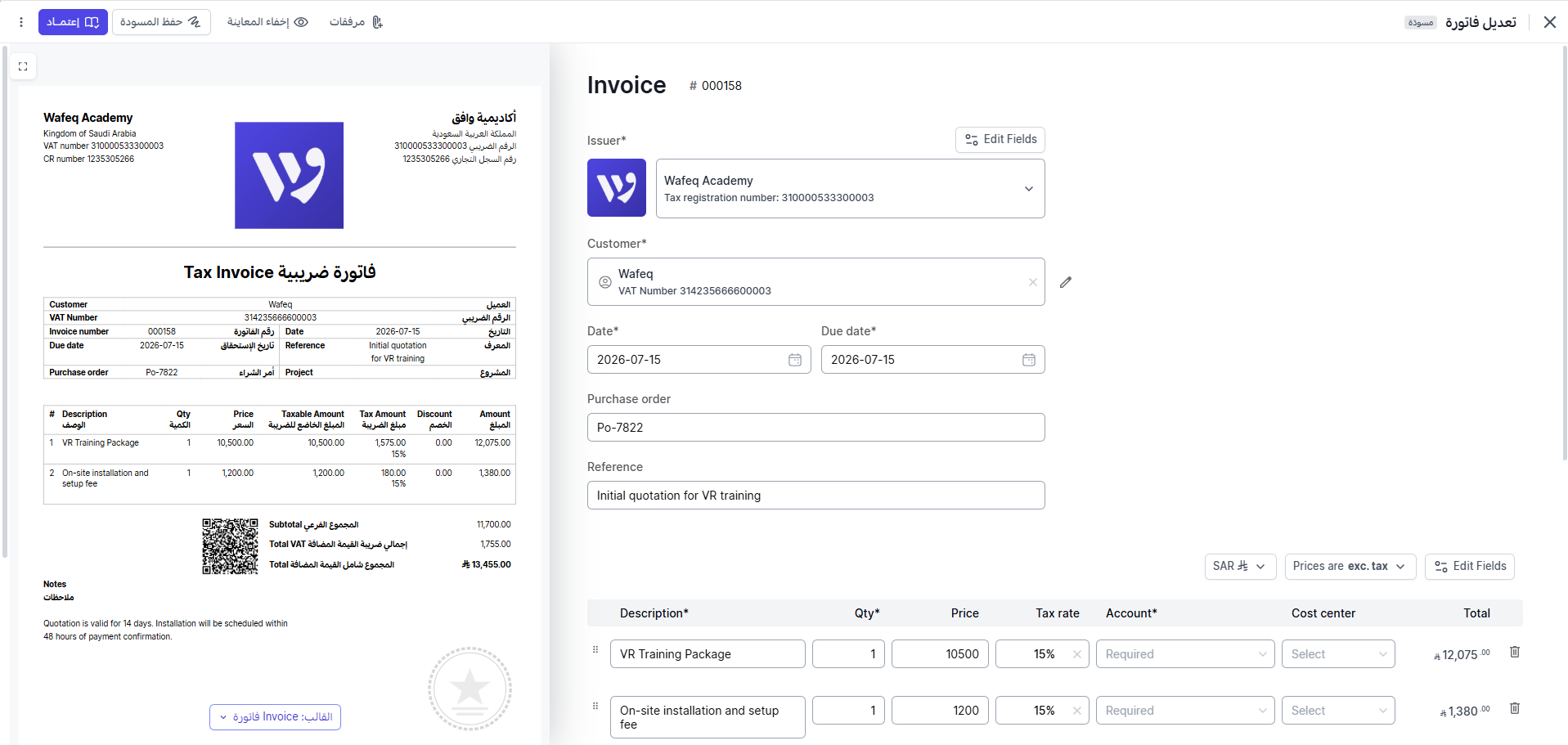The height and width of the screenshot is (745, 1568).
Task: Click the approve (إعتماد) button
Action: [73, 22]
